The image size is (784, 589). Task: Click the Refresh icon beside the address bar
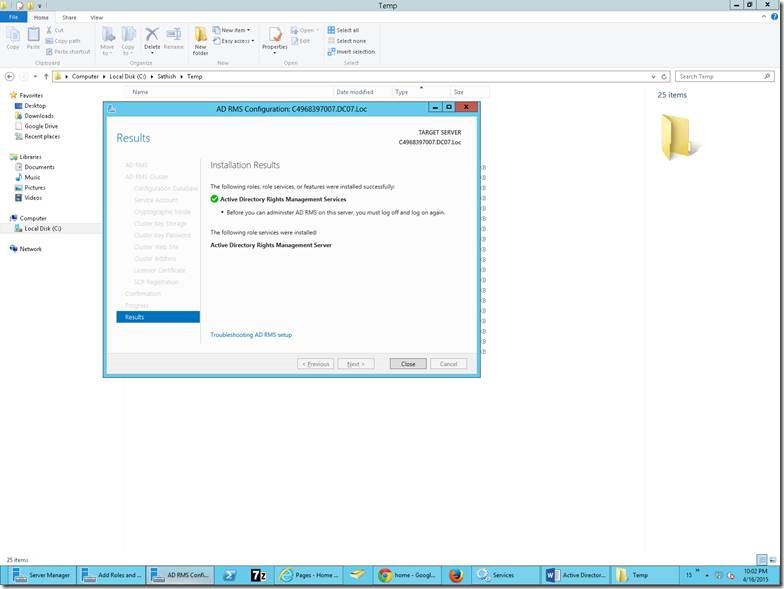coord(664,76)
